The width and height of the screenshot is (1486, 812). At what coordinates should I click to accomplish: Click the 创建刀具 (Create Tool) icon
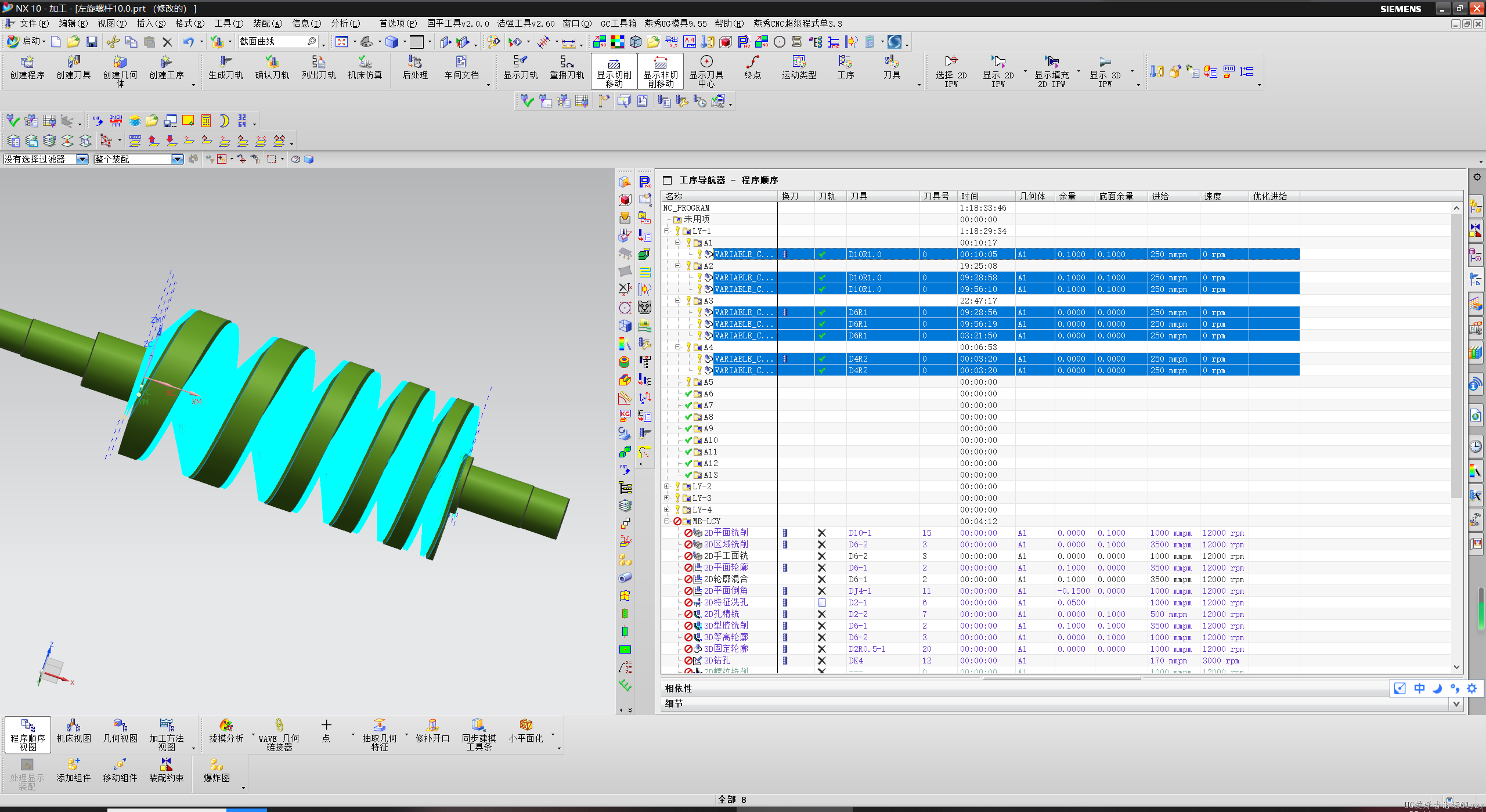(74, 68)
